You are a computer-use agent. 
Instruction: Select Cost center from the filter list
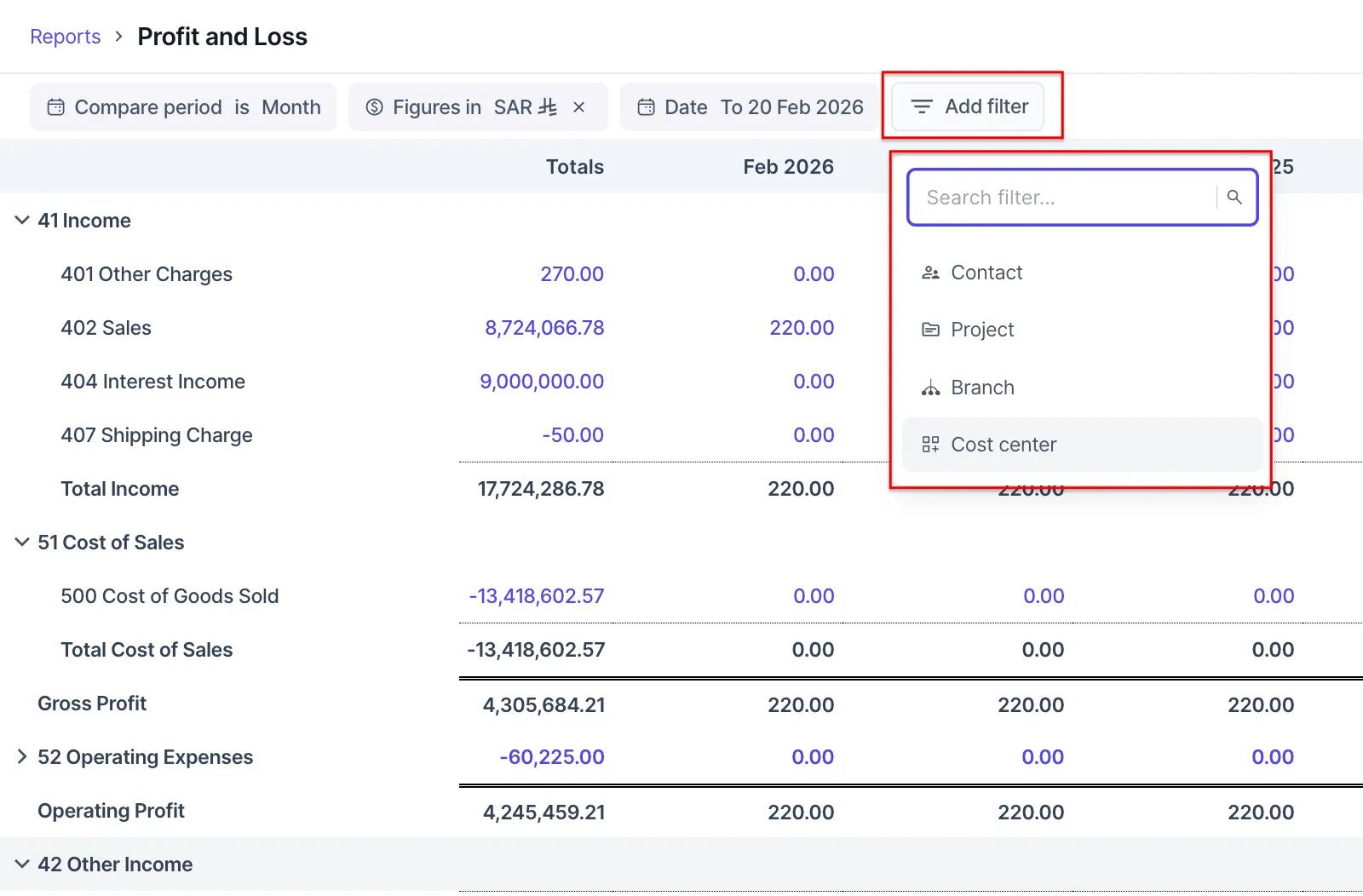pos(1004,445)
